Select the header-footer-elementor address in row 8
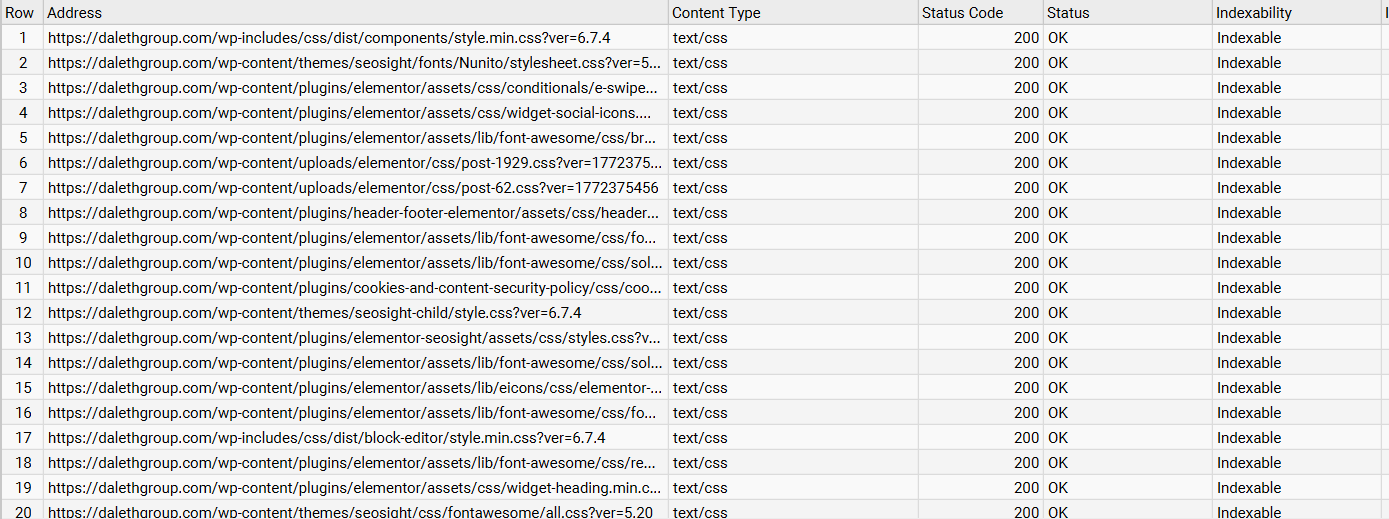1389x519 pixels. coord(354,213)
